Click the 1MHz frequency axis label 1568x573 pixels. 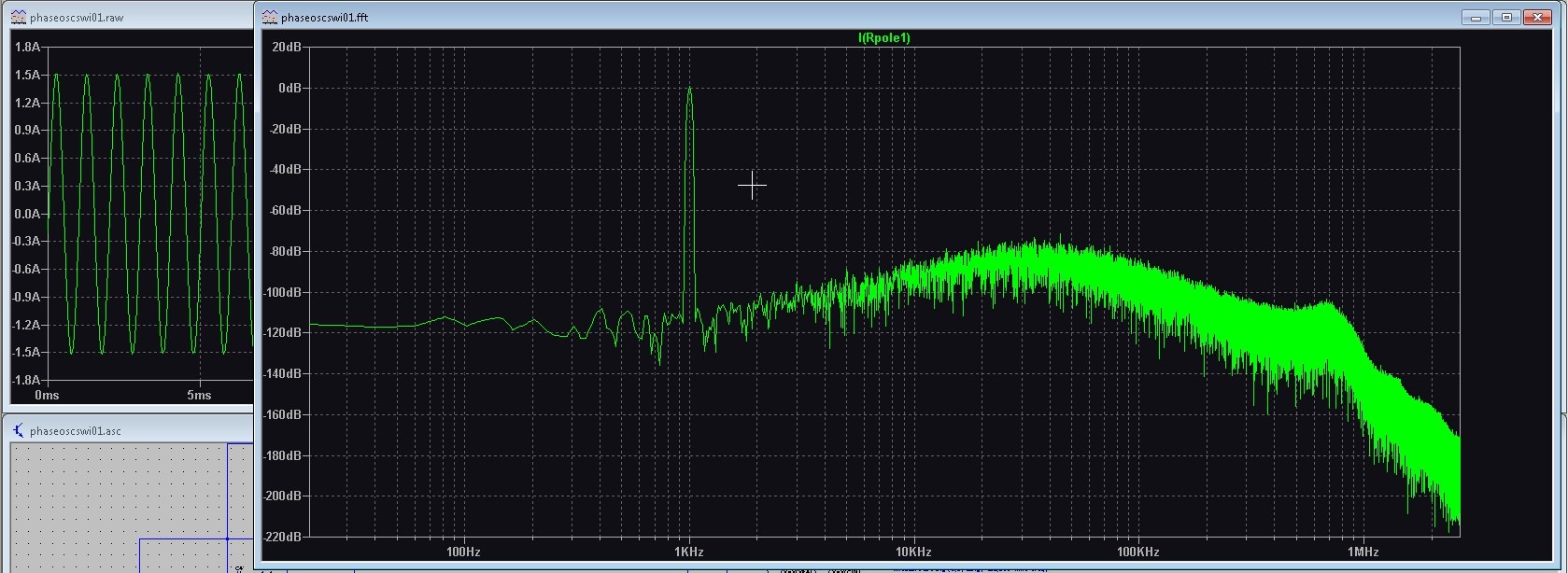(1363, 552)
